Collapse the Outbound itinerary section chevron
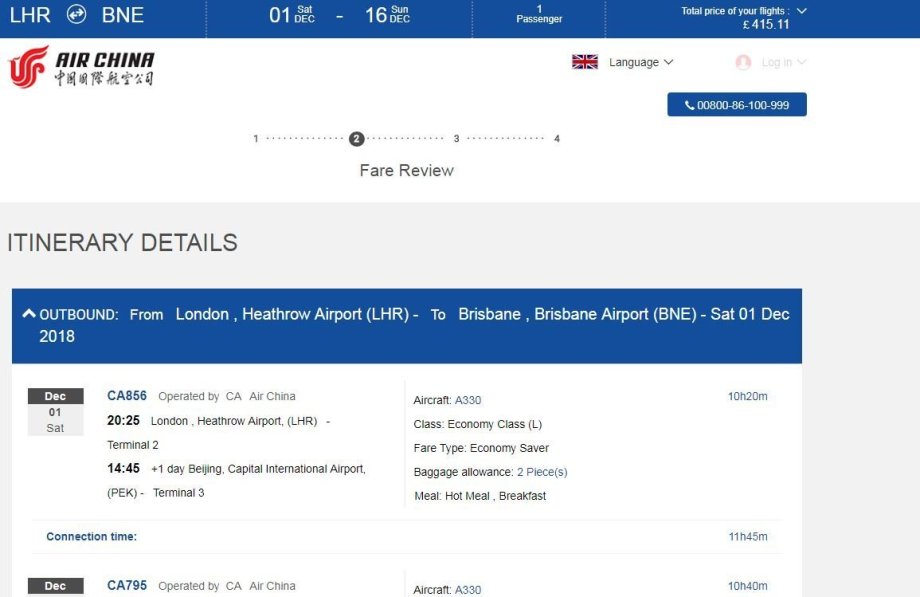 (28, 314)
